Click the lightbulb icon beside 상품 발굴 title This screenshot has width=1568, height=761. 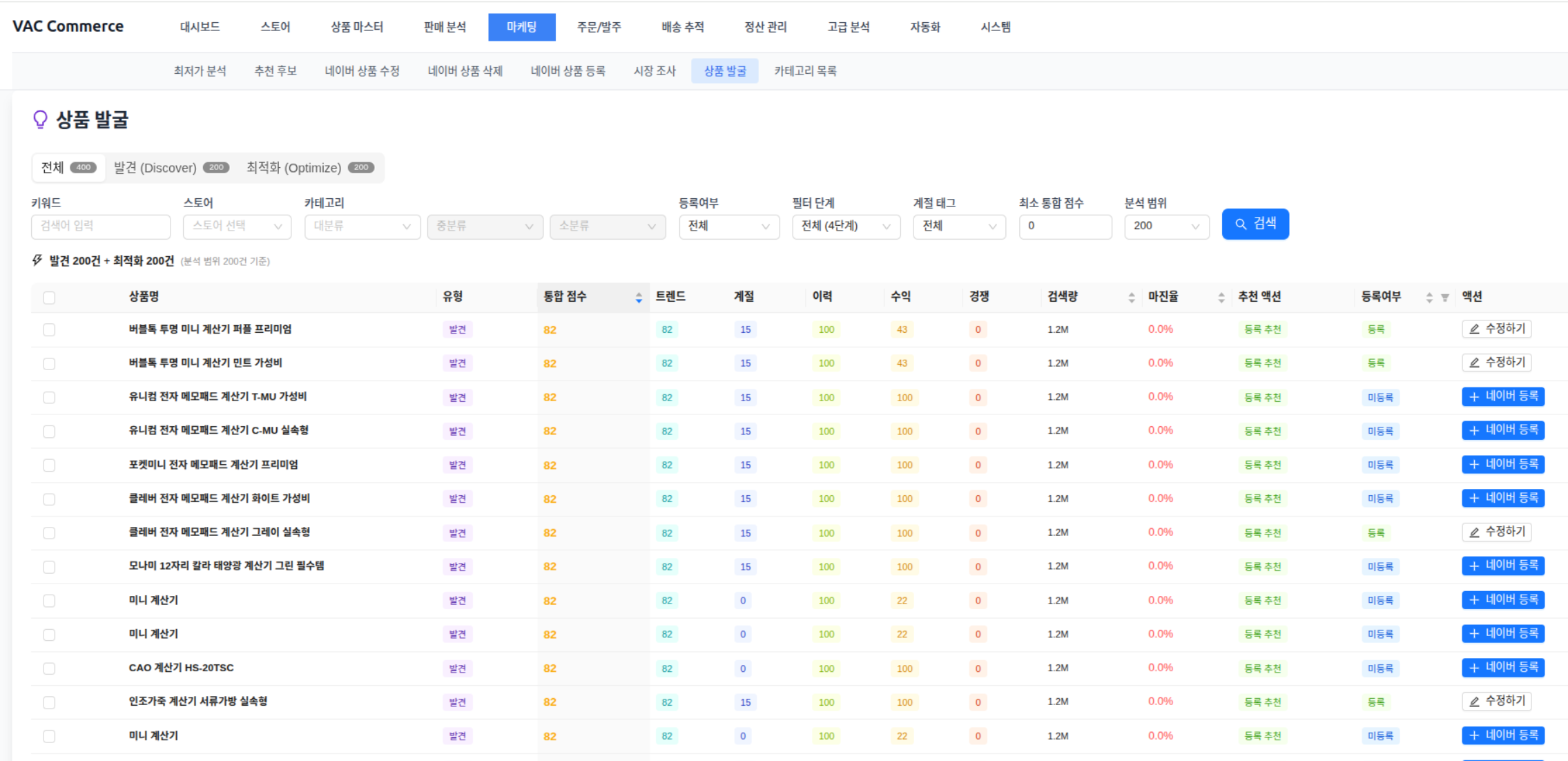coord(40,119)
